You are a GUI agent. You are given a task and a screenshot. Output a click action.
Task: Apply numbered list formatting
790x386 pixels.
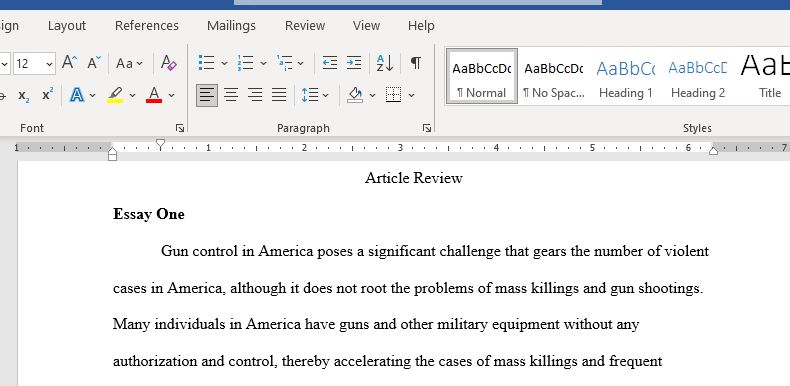coord(245,63)
